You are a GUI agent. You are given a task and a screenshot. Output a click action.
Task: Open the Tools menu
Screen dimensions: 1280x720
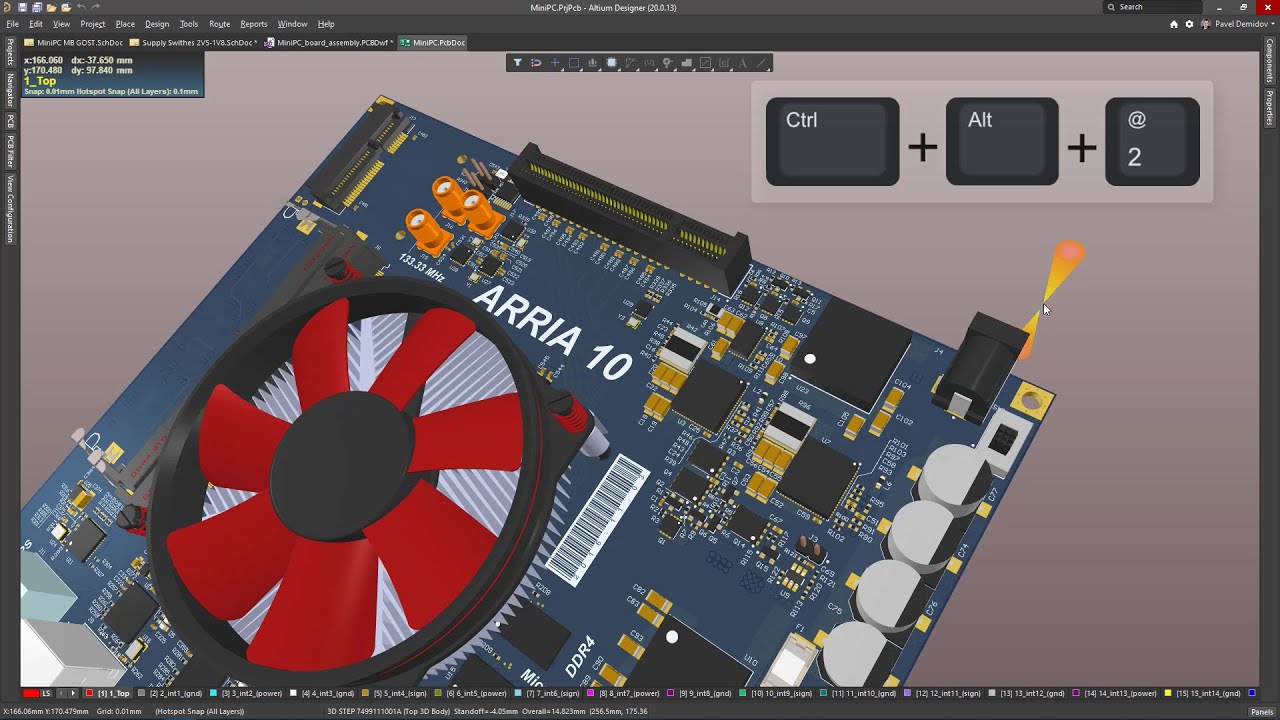189,24
